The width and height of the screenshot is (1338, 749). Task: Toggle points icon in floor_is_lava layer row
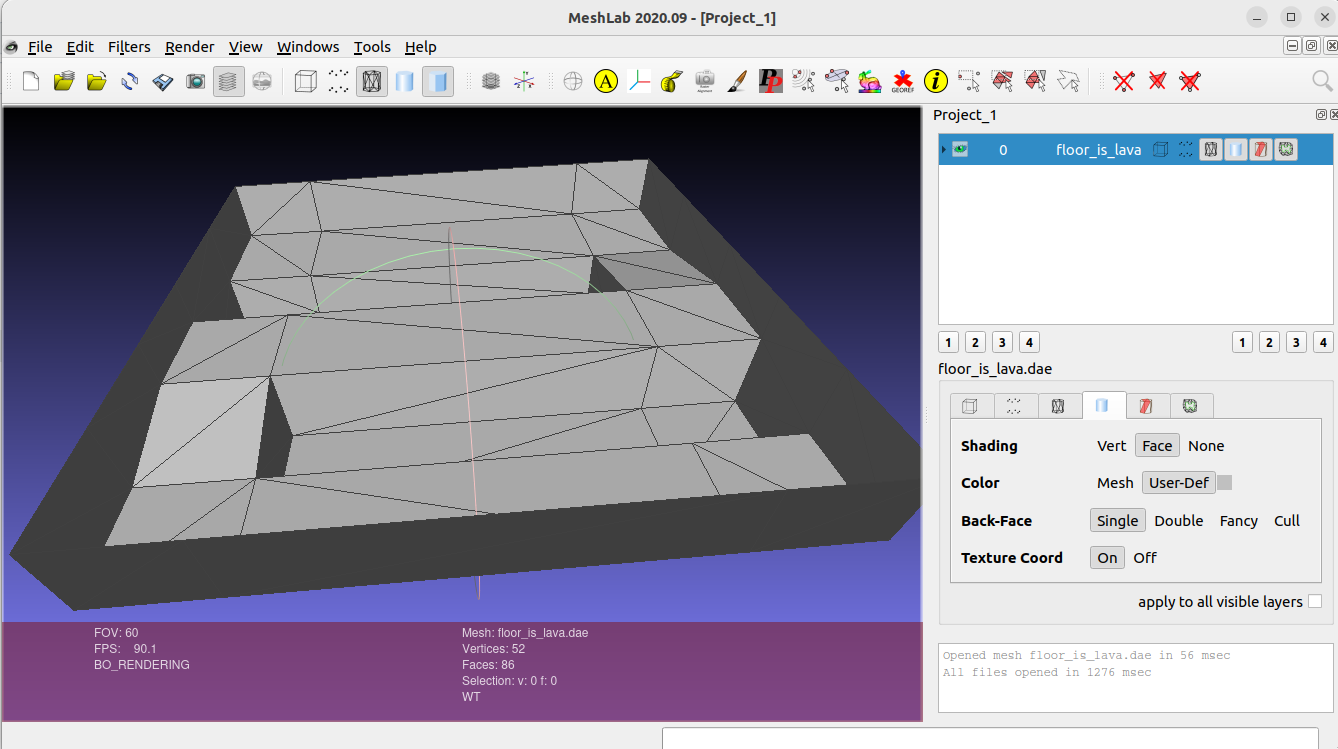click(1185, 150)
